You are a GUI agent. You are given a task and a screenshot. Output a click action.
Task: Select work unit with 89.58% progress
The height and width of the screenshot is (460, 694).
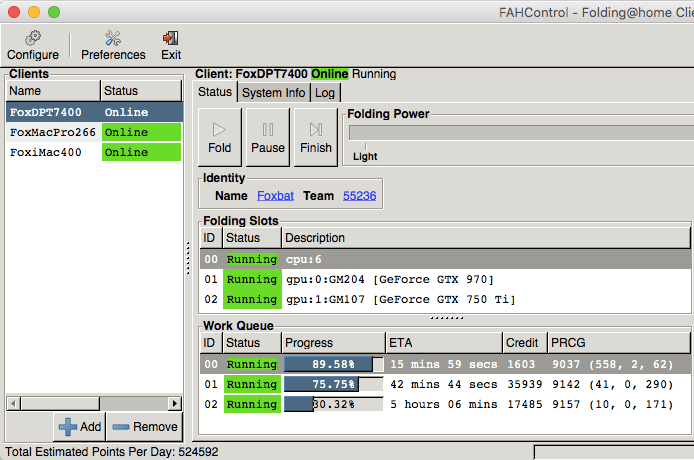click(445, 364)
